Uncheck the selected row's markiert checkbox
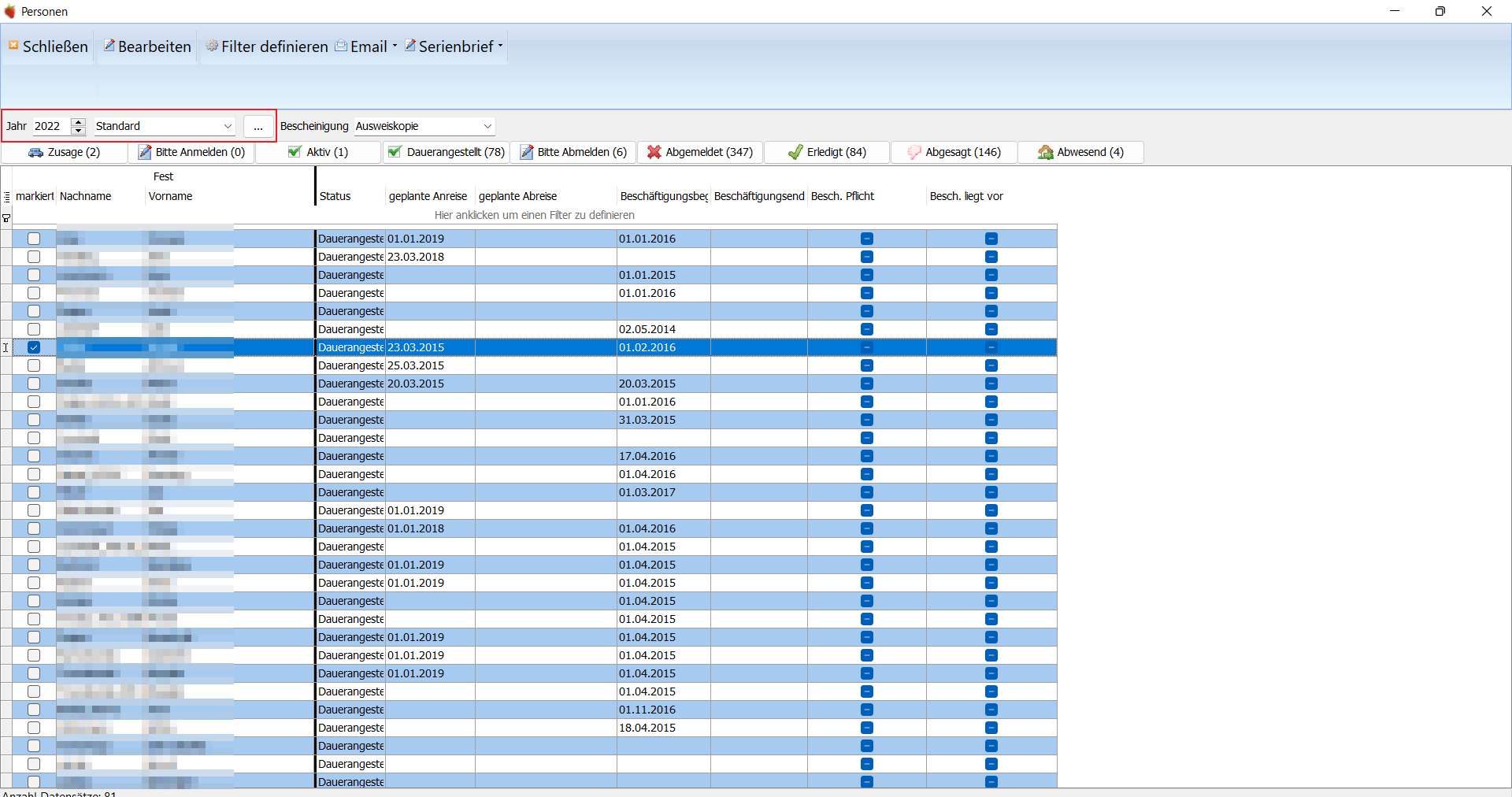Screen dimensions: 1512x797 pos(34,347)
